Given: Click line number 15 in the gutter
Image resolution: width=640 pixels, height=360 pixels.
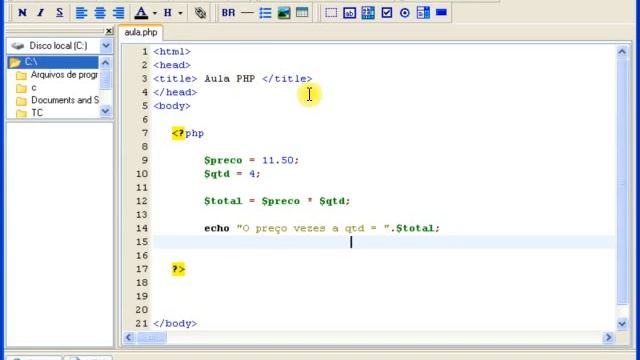Looking at the screenshot, I should click(142, 242).
